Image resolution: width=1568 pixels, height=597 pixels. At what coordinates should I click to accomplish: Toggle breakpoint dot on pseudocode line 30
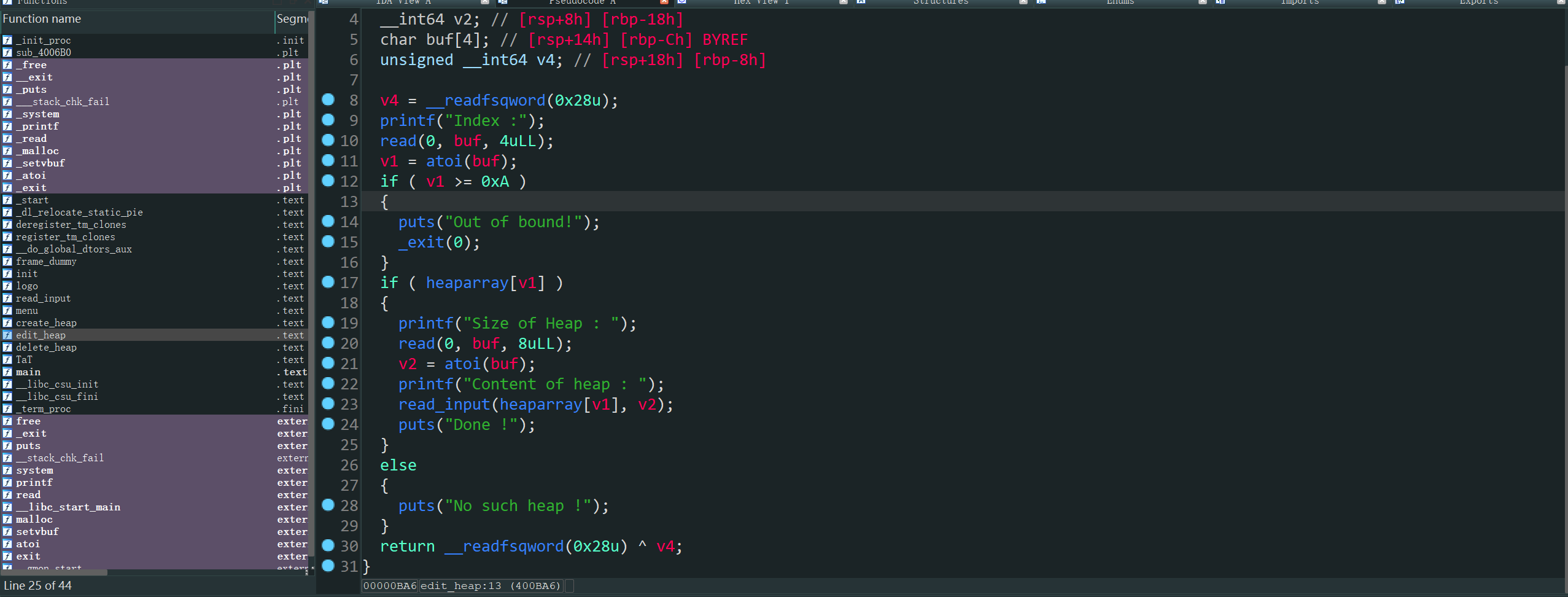328,545
